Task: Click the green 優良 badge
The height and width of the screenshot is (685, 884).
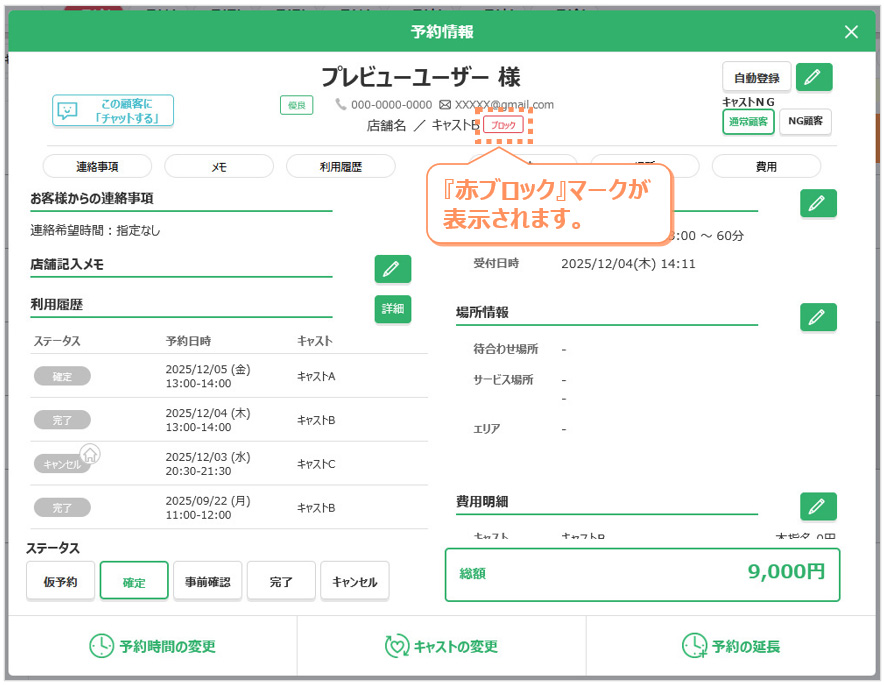Action: pos(296,105)
